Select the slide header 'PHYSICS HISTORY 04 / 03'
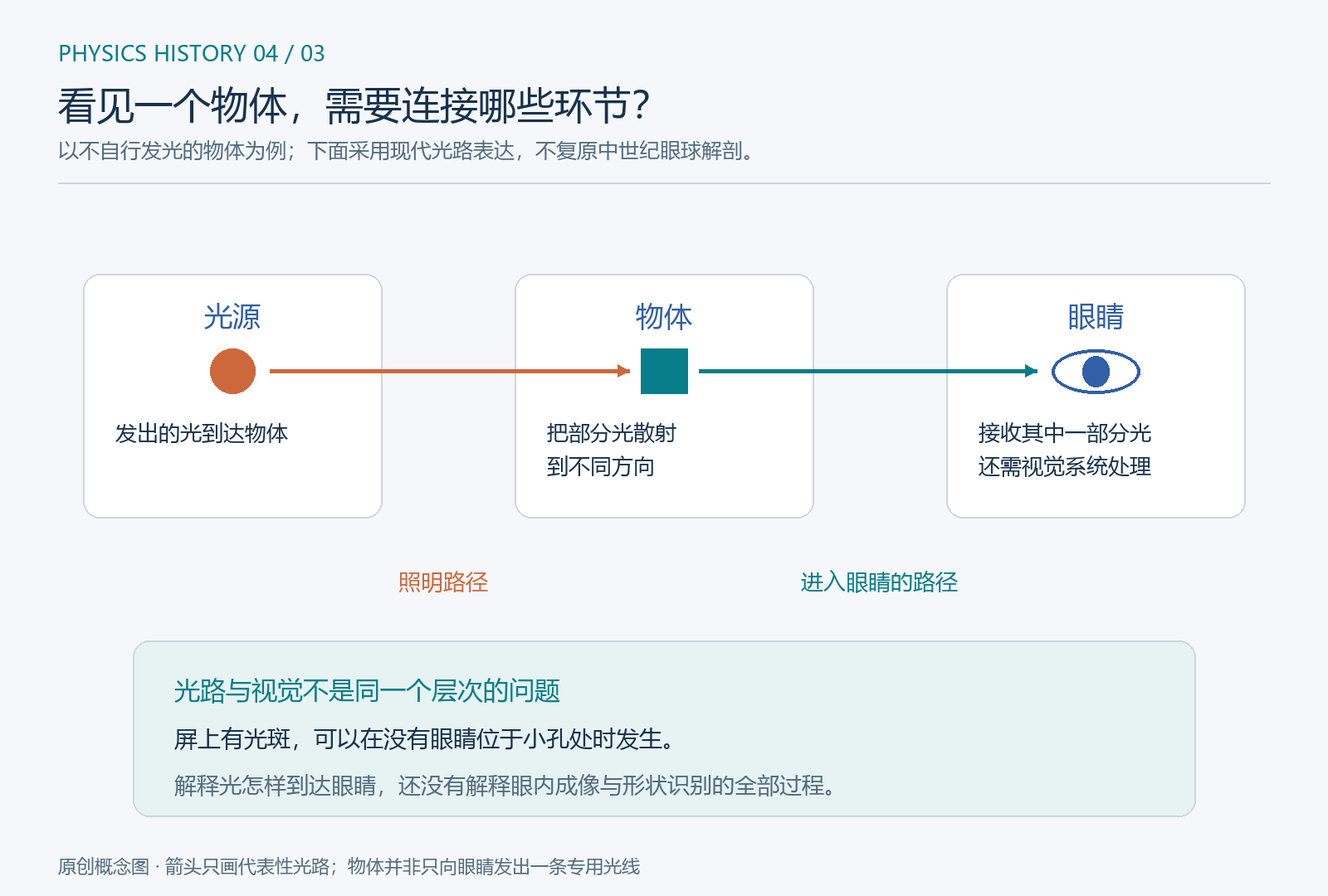This screenshot has width=1328, height=896. click(192, 53)
